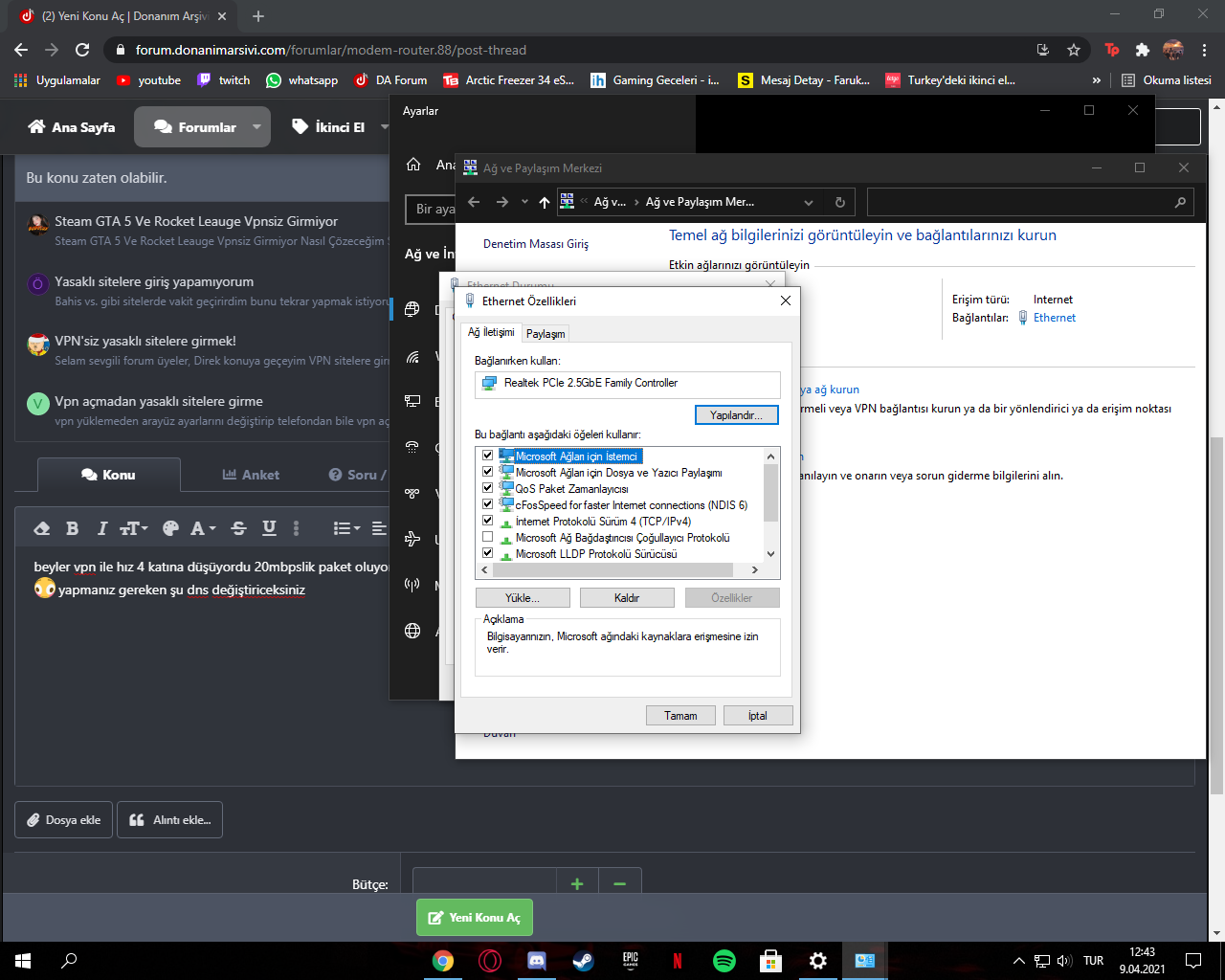Click the Yükle... button
This screenshot has width=1225, height=980.
523,598
